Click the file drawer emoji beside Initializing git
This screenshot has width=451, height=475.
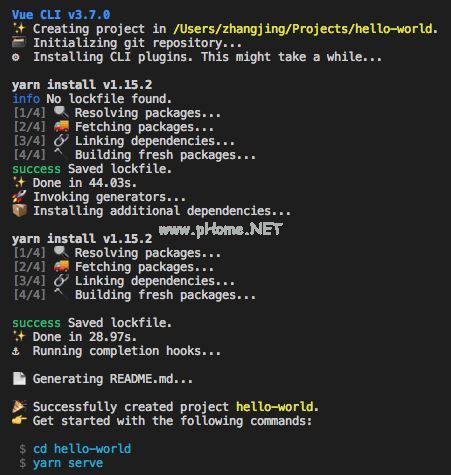click(x=19, y=43)
